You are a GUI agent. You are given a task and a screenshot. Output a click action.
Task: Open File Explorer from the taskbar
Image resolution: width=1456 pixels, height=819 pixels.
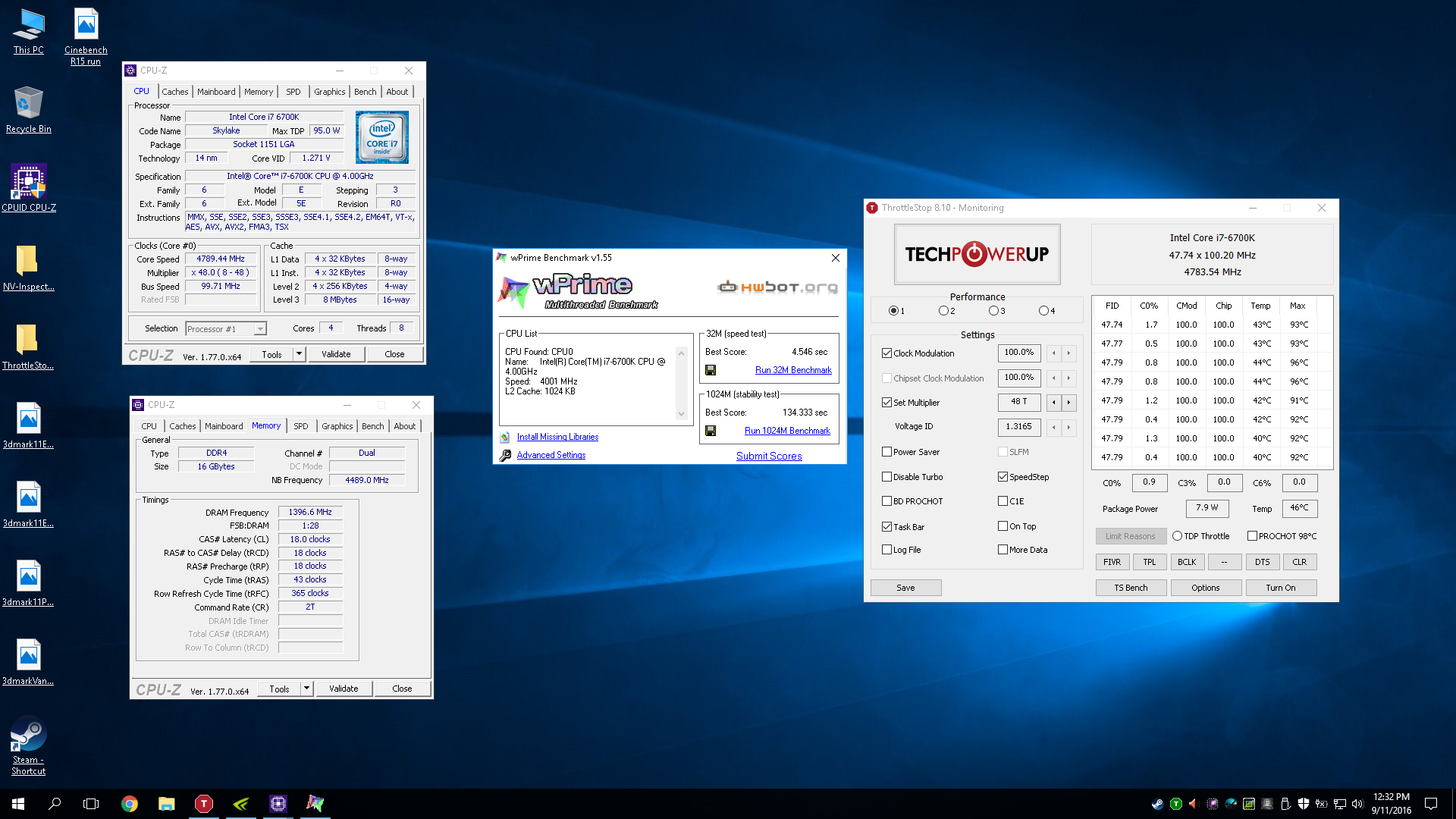167,804
